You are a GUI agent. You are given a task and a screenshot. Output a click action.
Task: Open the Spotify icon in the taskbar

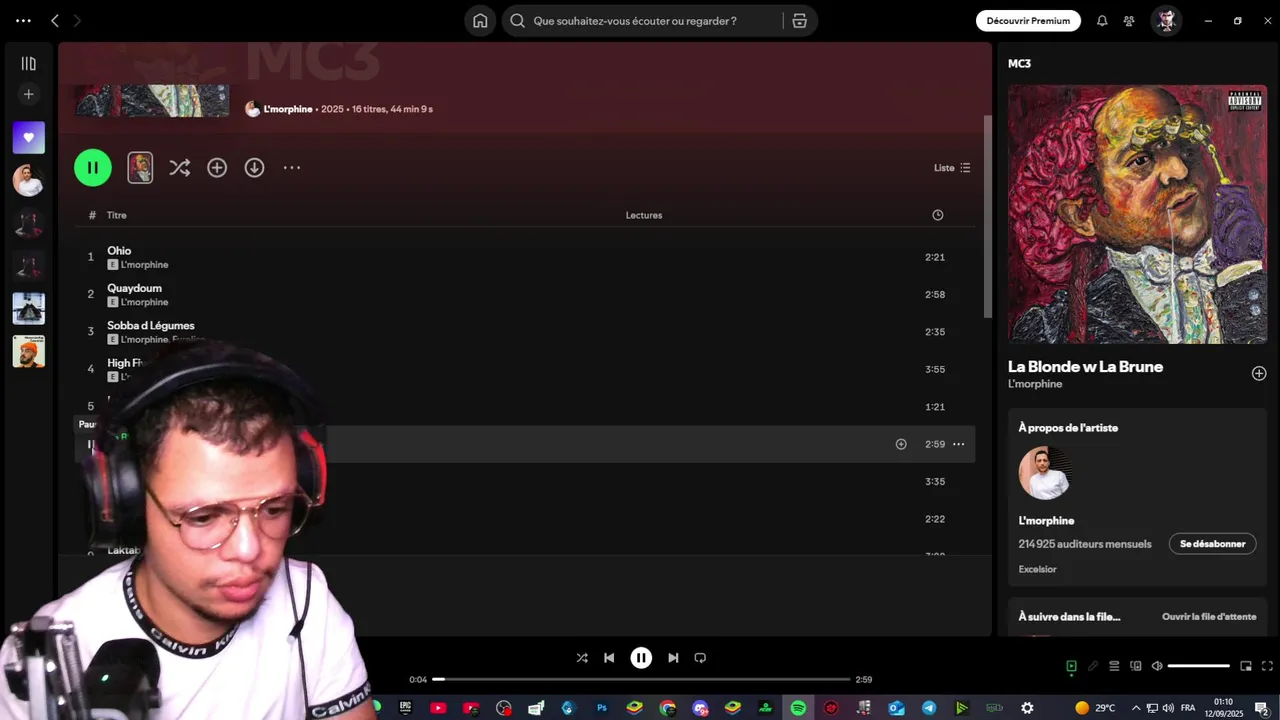(798, 708)
